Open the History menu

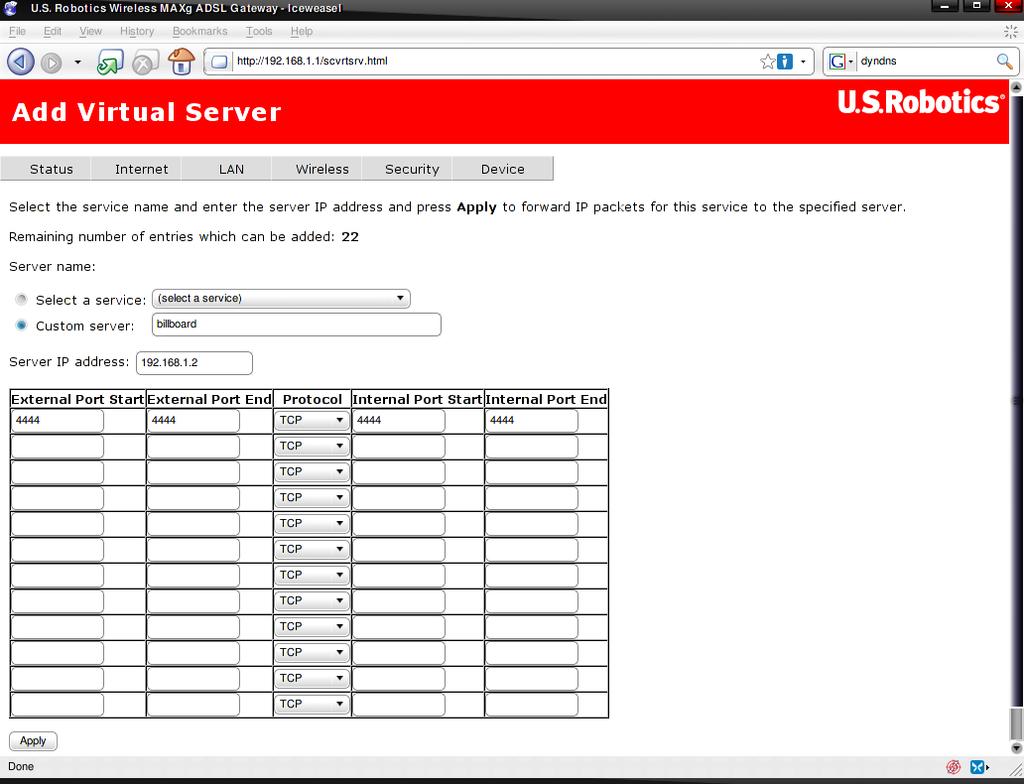(136, 31)
